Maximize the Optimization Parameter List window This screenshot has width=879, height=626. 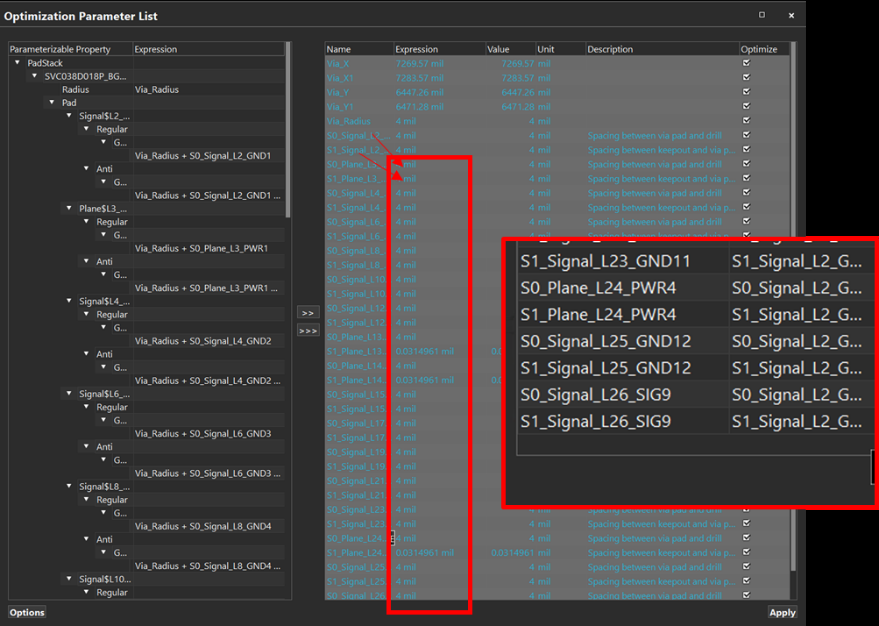click(x=762, y=15)
